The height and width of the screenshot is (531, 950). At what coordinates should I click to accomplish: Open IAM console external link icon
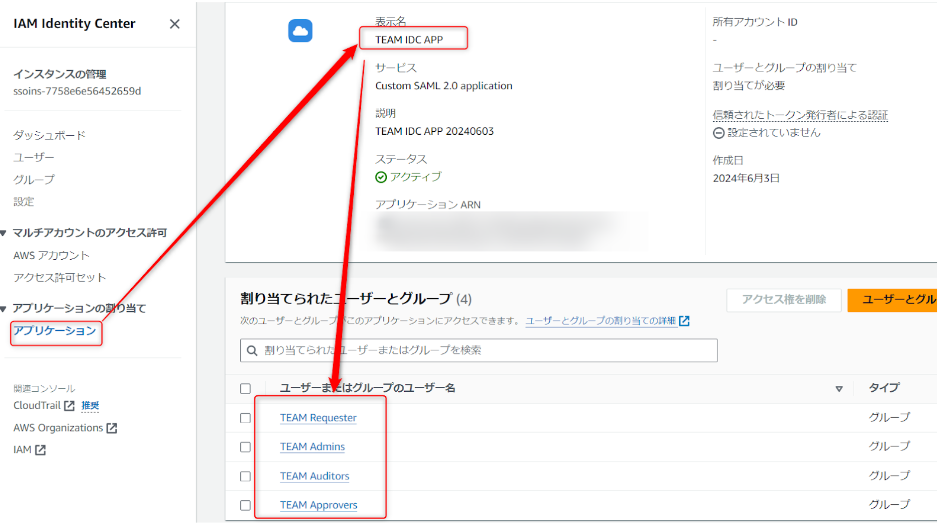pos(40,450)
